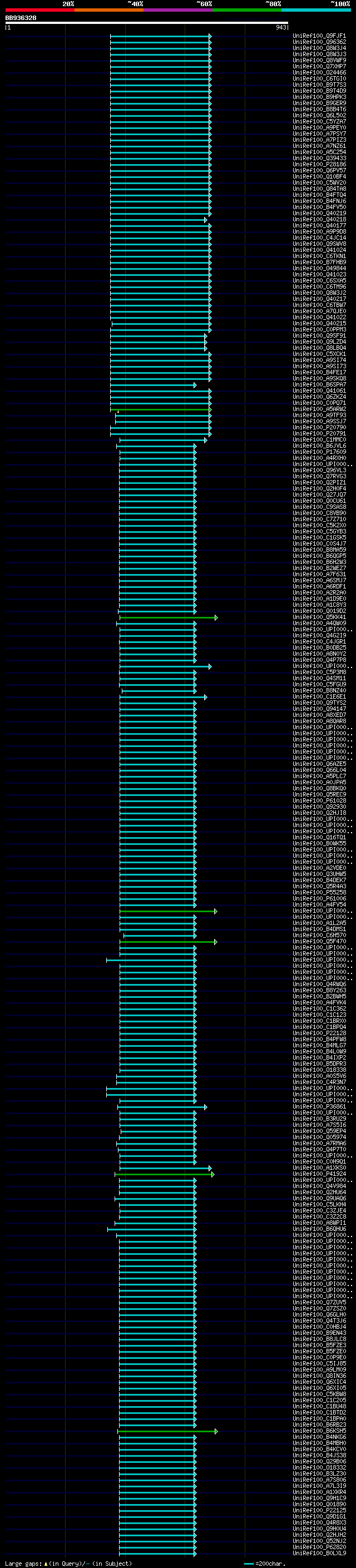Click label UniRef100_C1MMC0
Image resolution: width=356 pixels, height=1568 pixels.
pos(319,439)
